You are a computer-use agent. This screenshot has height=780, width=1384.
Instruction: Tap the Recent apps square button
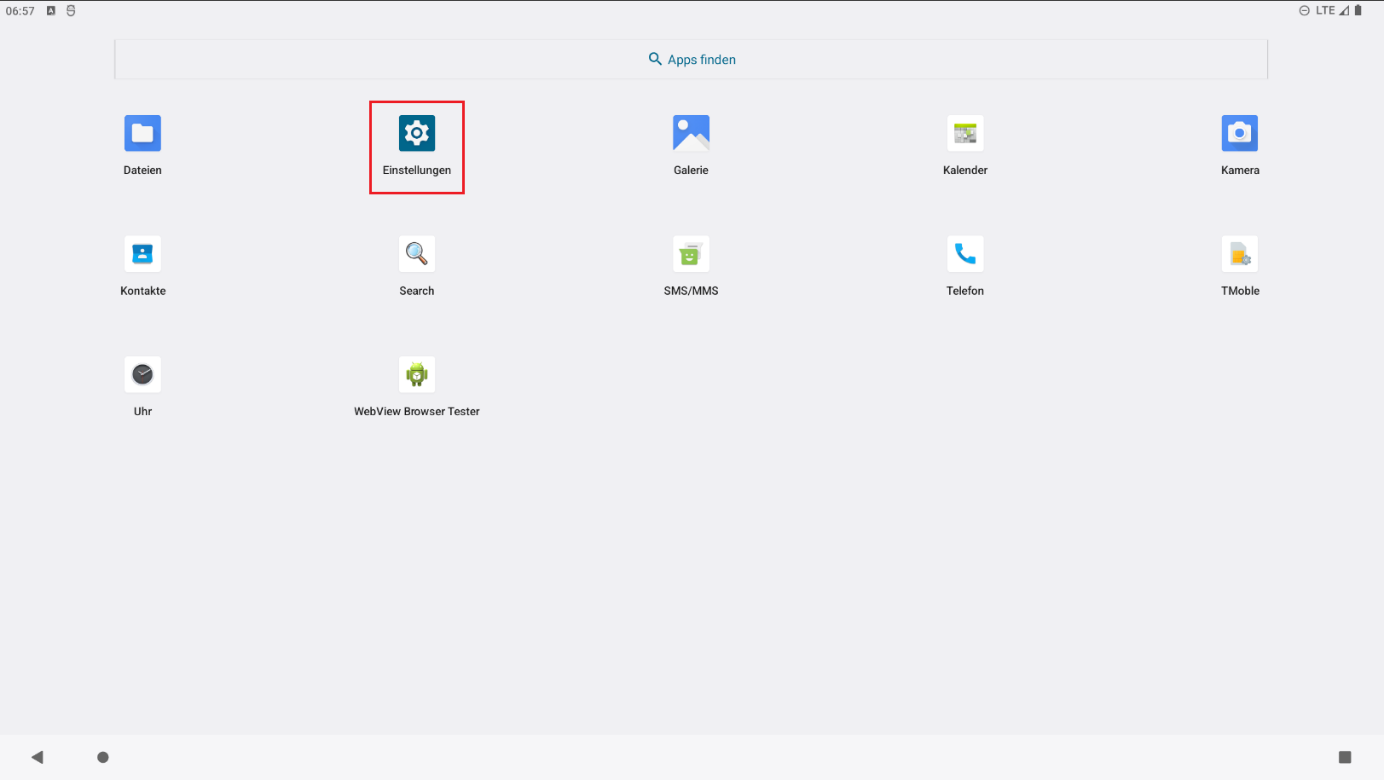pos(1345,757)
